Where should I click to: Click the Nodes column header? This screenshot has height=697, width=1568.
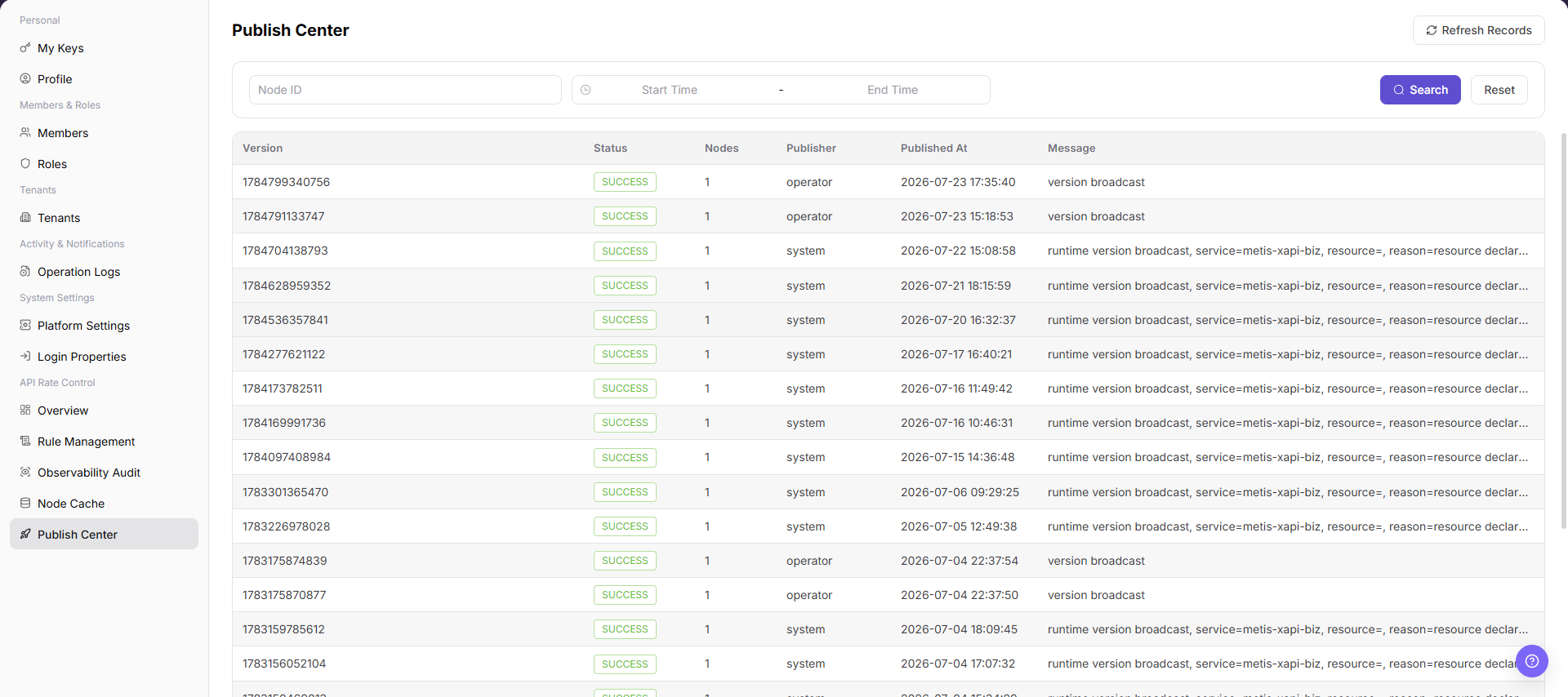pyautogui.click(x=721, y=149)
